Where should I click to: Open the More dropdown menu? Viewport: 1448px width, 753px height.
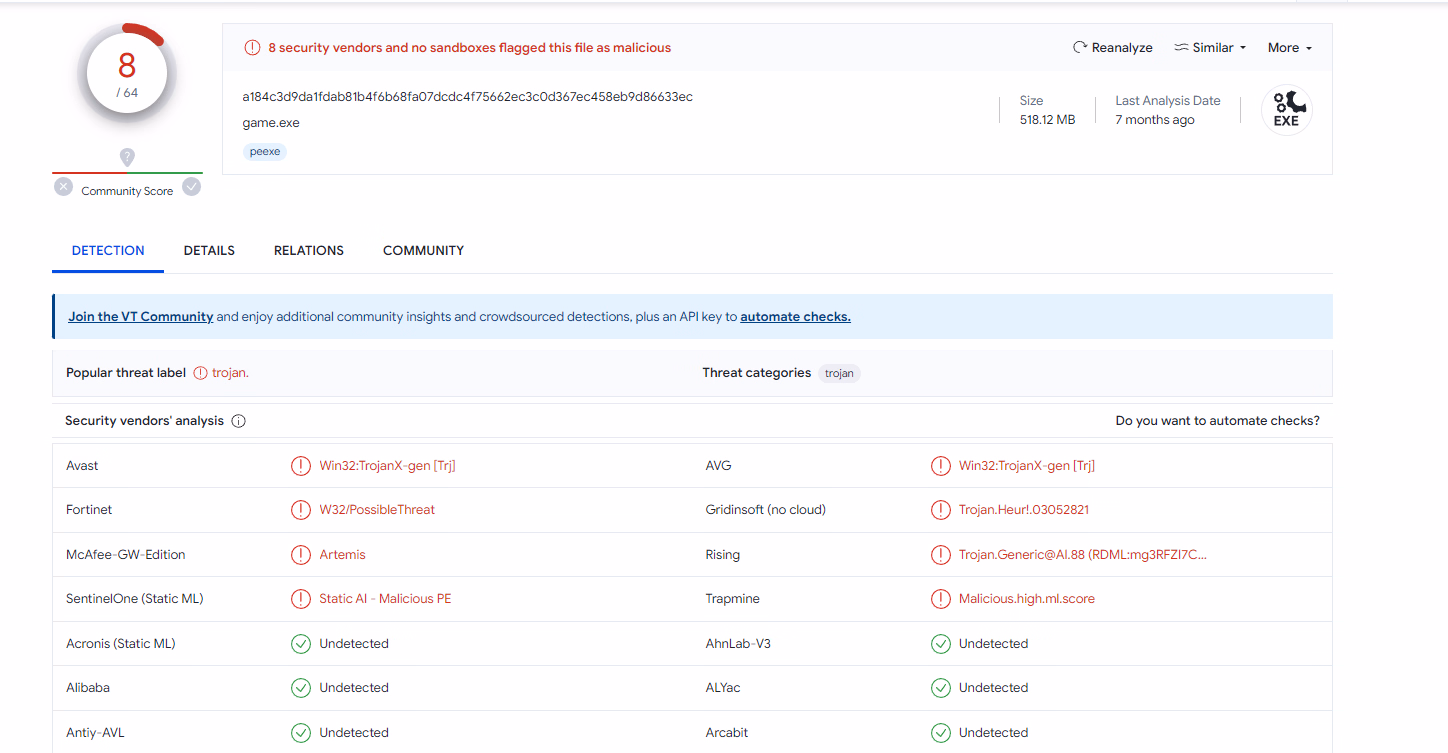coord(1289,47)
